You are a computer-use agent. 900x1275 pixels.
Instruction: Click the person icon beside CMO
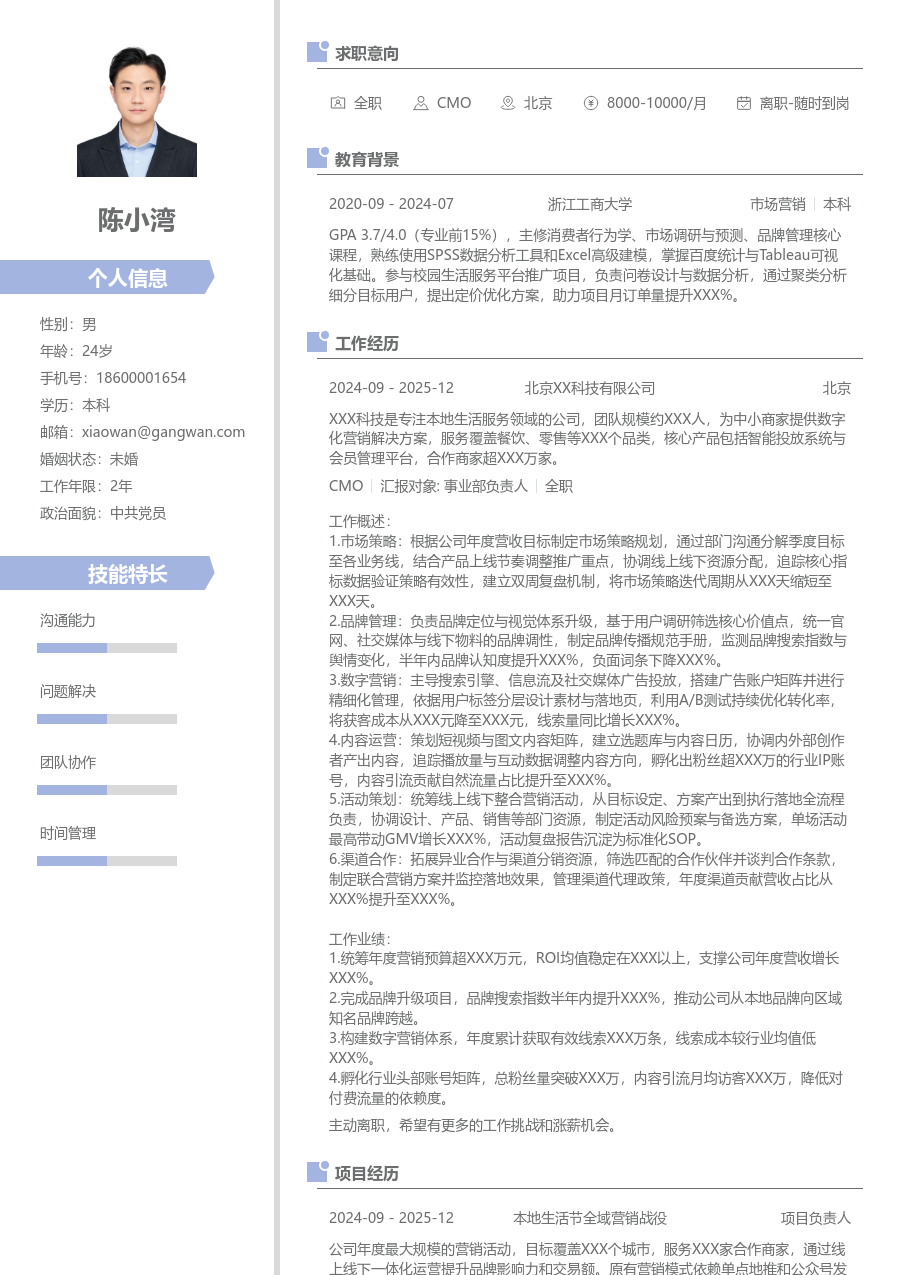click(421, 103)
